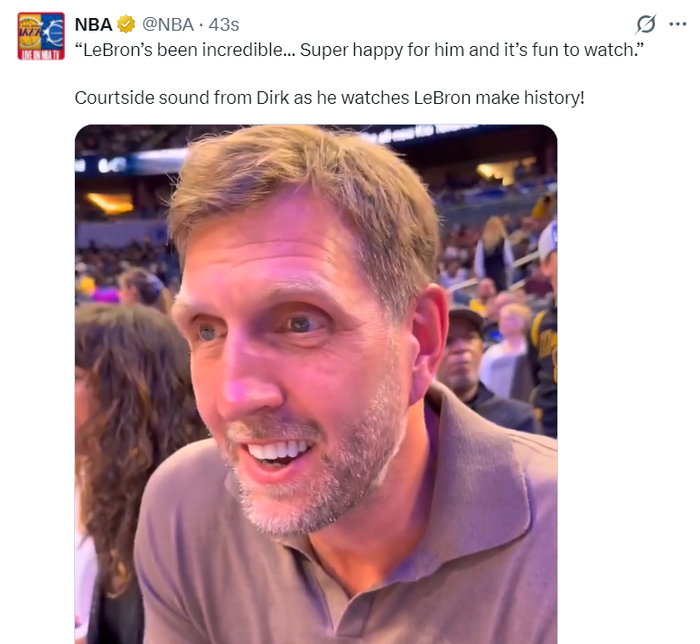Viewport: 700px width, 644px height.
Task: Click the red banner in the NBA avatar
Action: [41, 54]
